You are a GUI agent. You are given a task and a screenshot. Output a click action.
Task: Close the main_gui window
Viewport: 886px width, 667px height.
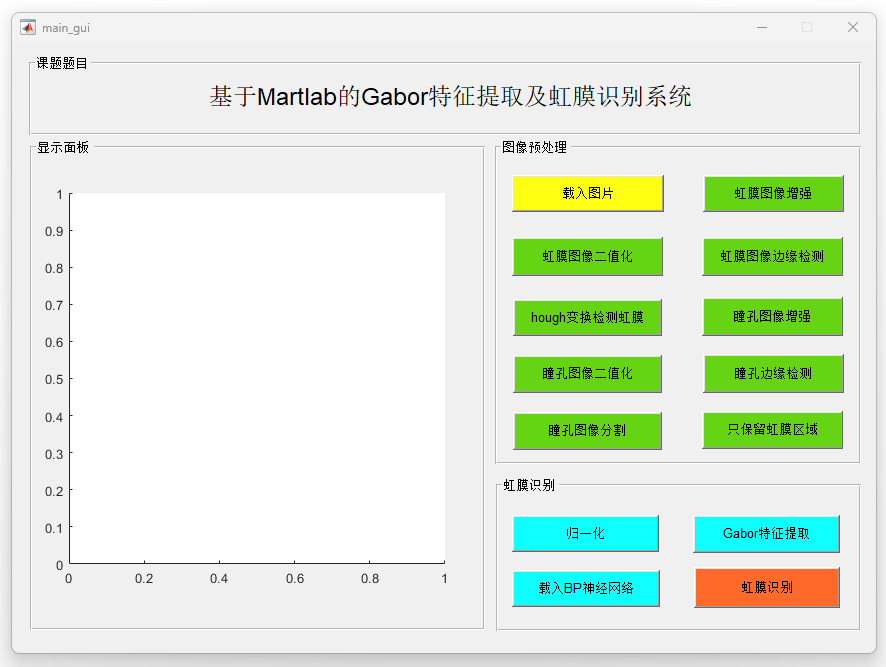pos(852,28)
